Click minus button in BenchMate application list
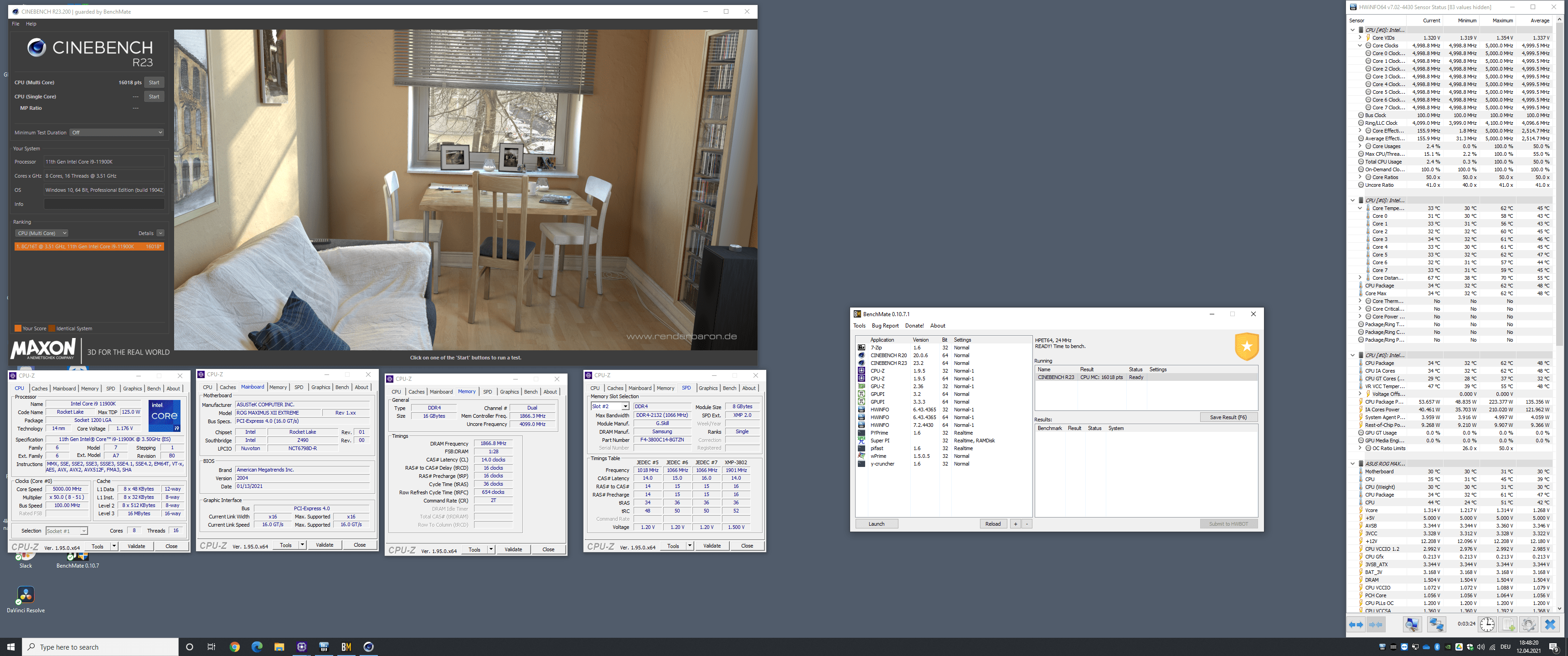Screen dimensions: 1568x656 tap(1026, 524)
